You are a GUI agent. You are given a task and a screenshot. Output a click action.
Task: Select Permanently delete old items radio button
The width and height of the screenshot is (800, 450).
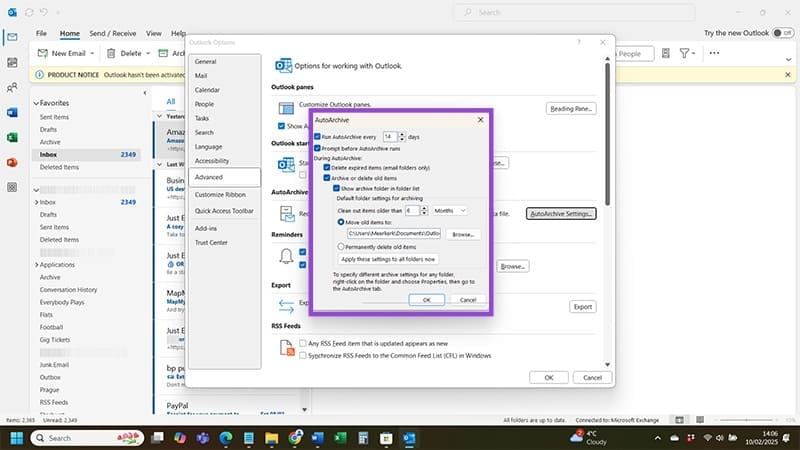click(x=341, y=247)
